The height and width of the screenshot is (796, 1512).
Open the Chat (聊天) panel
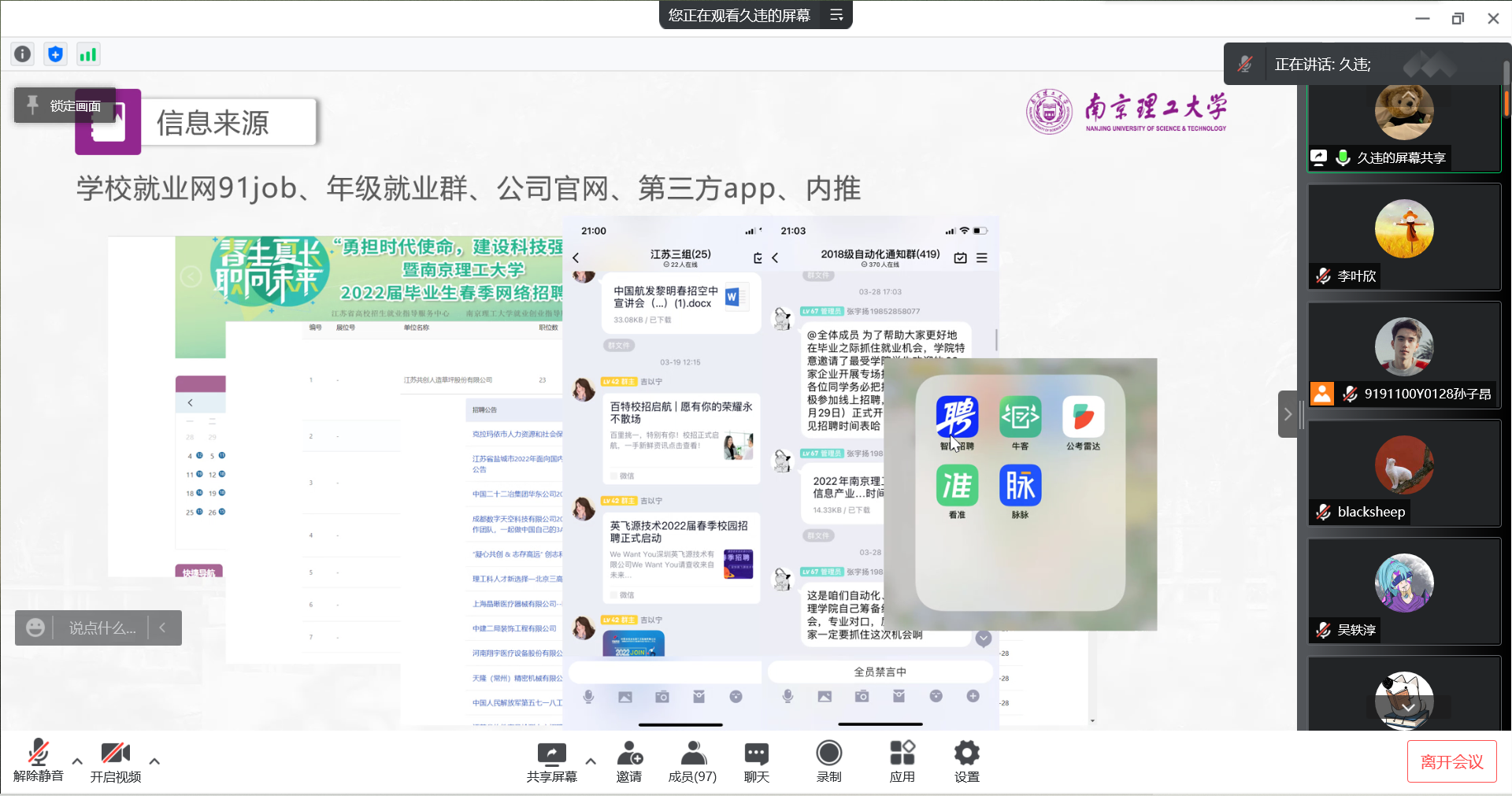click(x=756, y=761)
